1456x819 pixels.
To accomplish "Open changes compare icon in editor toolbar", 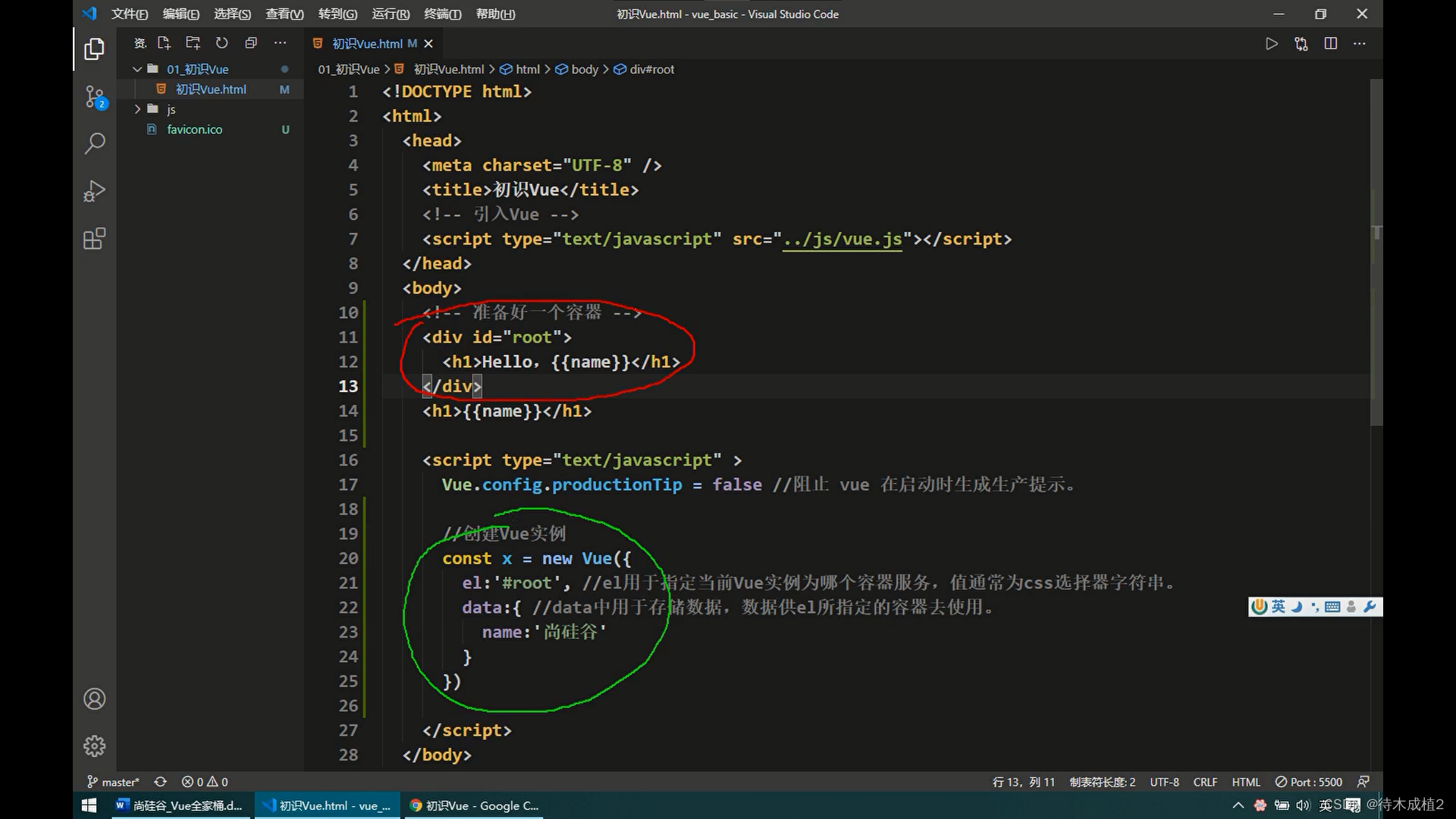I will coord(1301,44).
